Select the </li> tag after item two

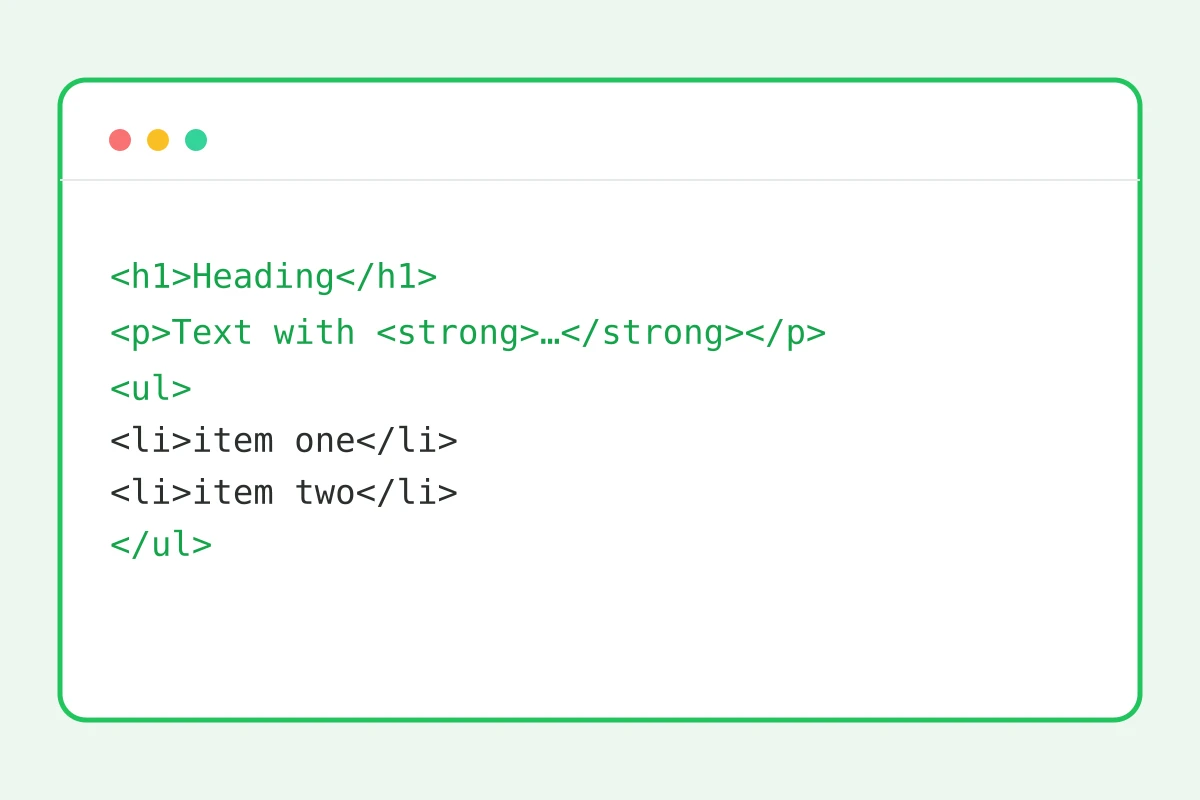407,493
